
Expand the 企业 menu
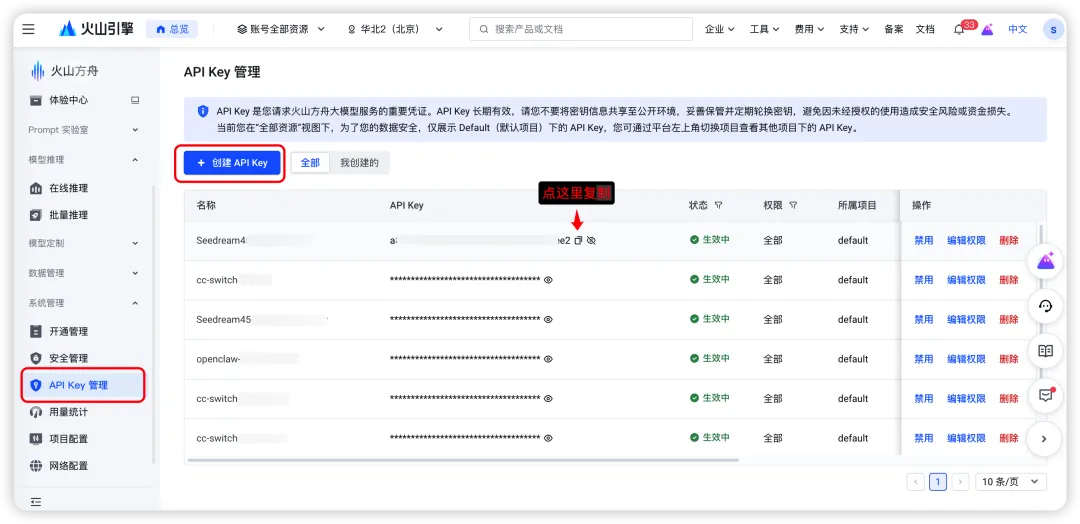(719, 29)
